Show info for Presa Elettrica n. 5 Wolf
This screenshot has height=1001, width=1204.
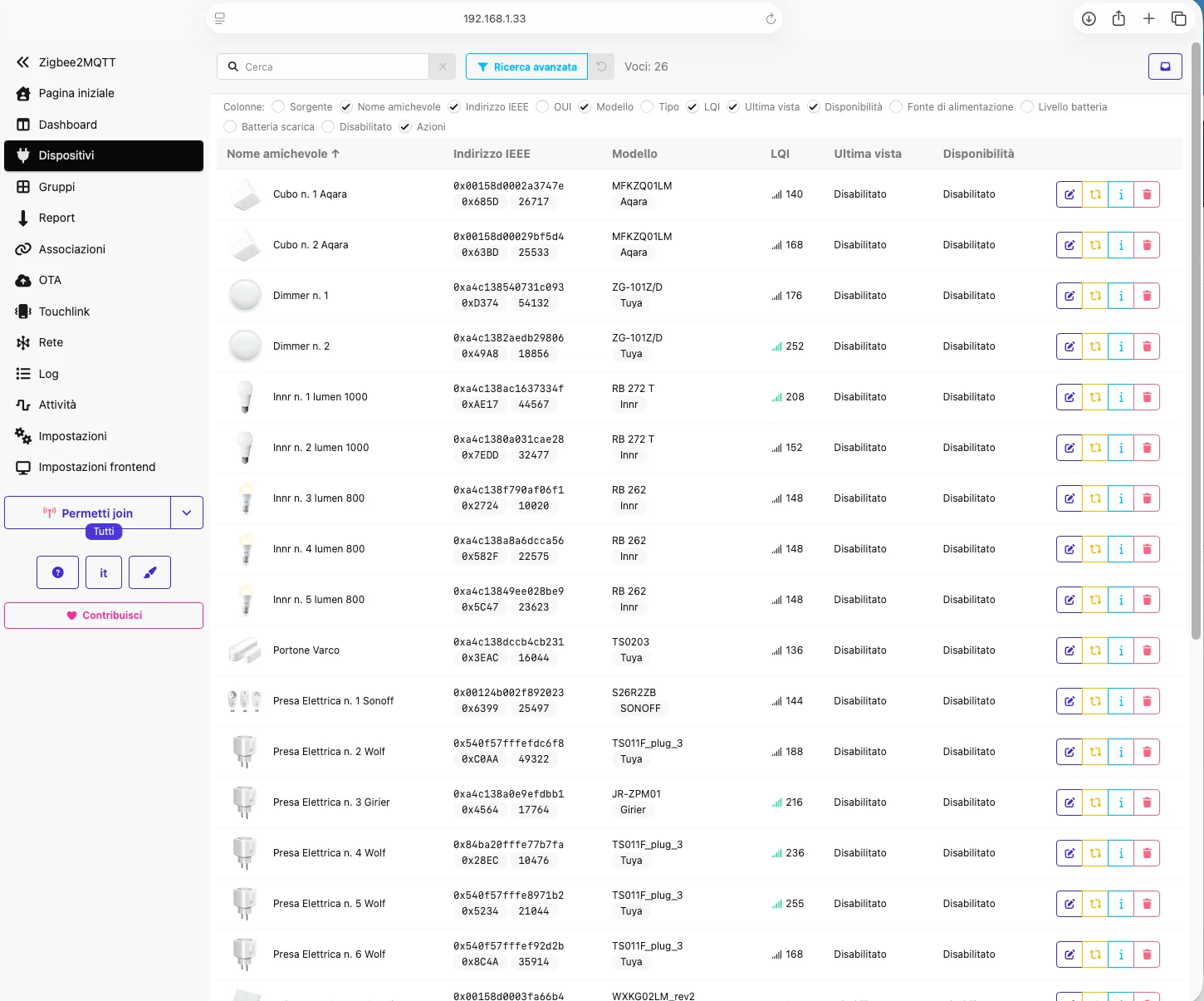coord(1121,904)
